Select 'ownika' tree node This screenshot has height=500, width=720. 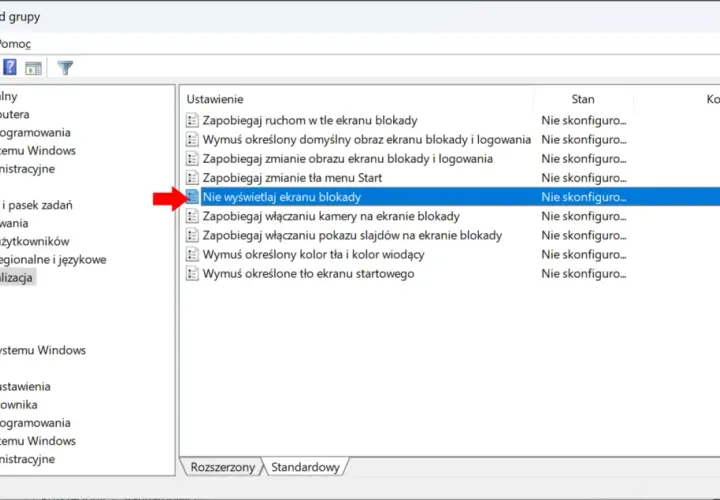click(x=18, y=404)
